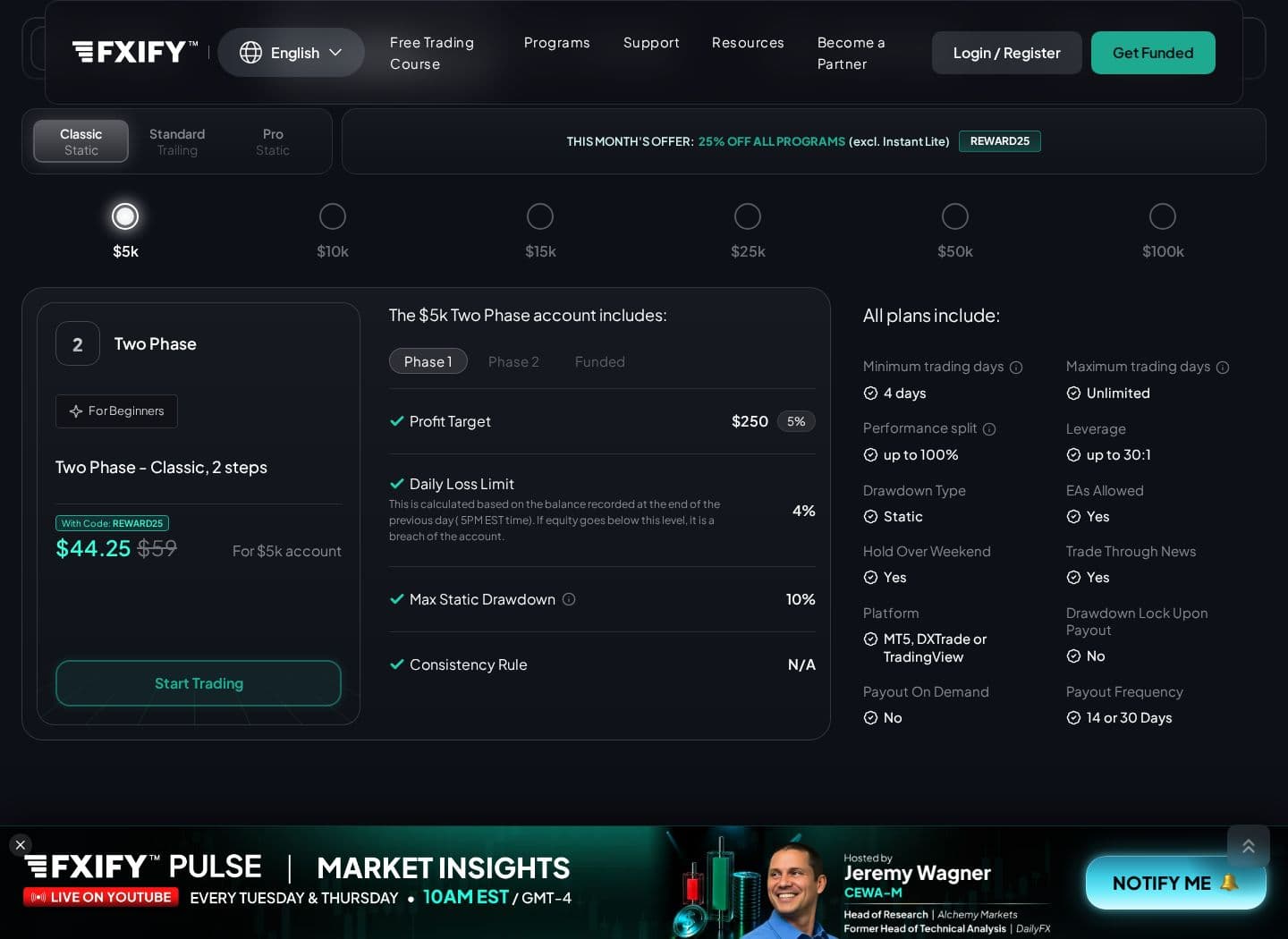Open info icon beside Max Static Drawdown

click(x=569, y=599)
